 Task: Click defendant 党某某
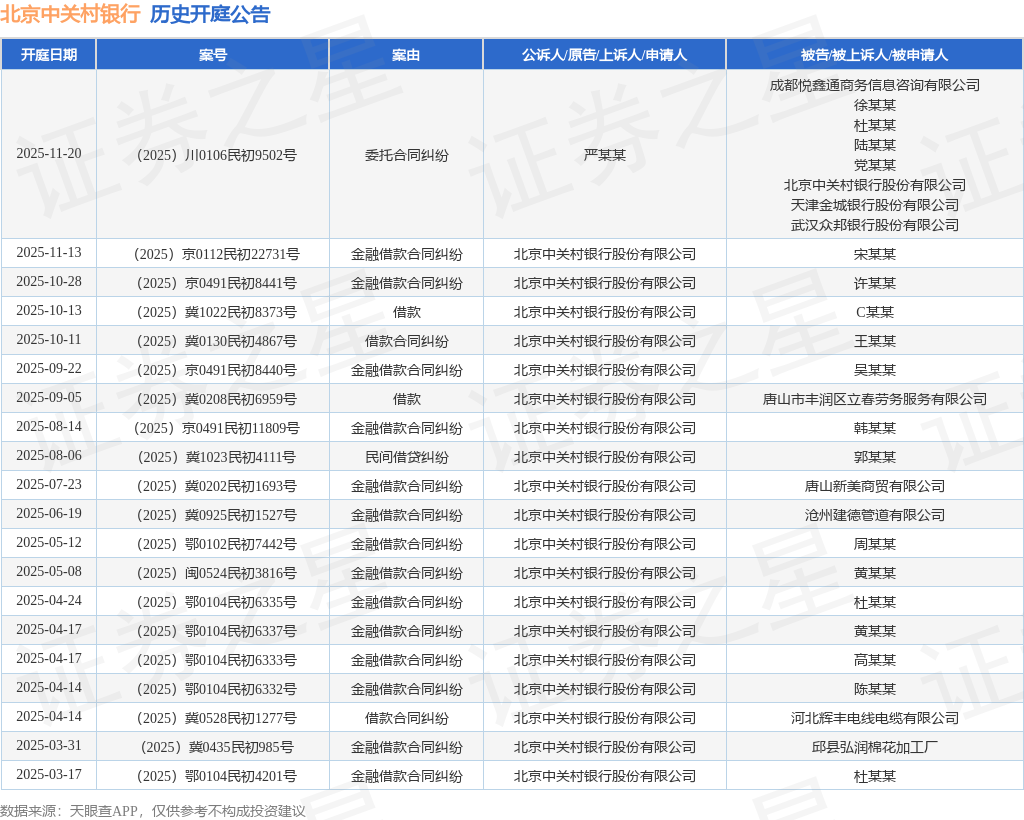[874, 165]
